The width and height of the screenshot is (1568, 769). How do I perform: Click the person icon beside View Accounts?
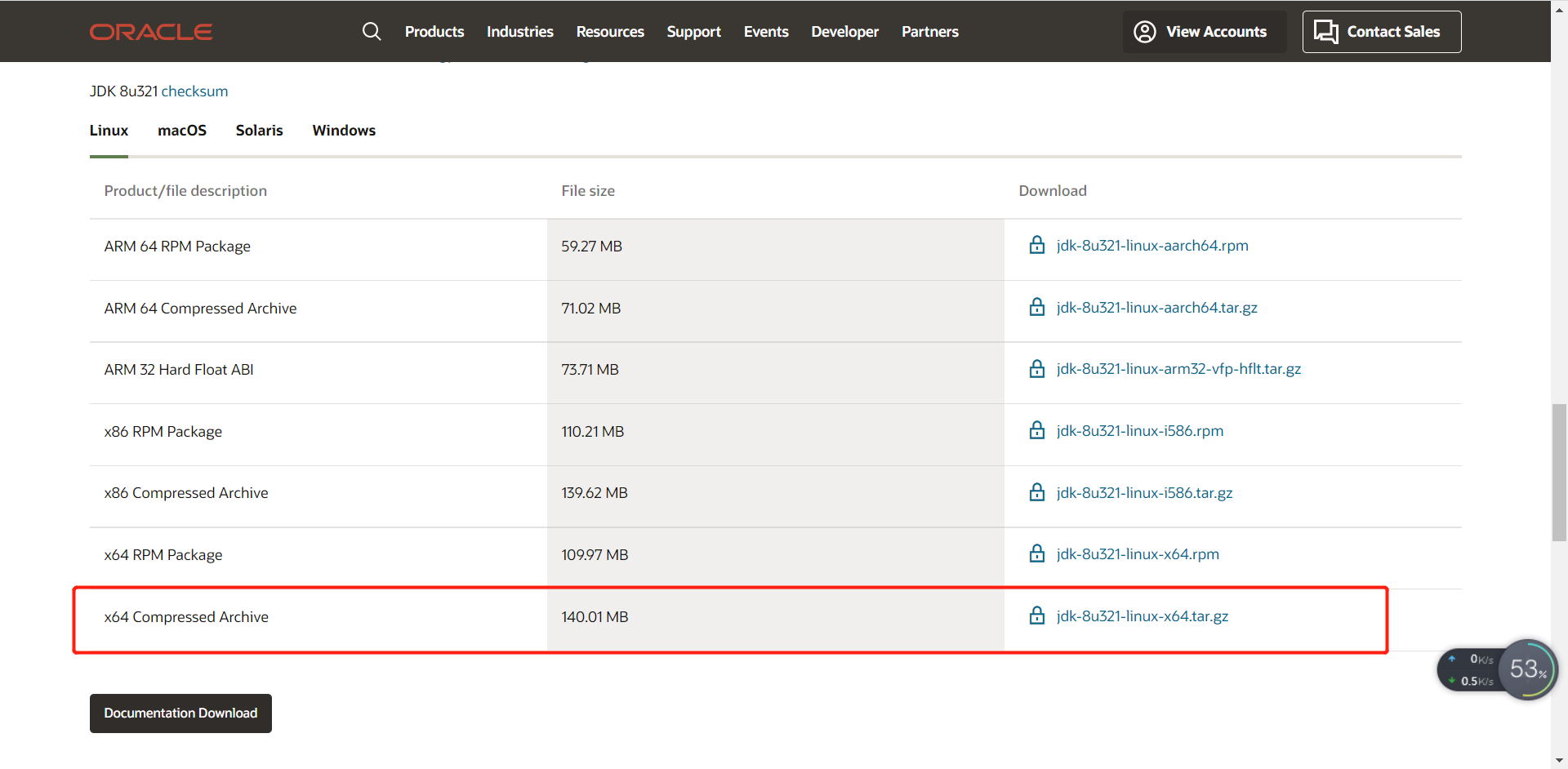1144,31
